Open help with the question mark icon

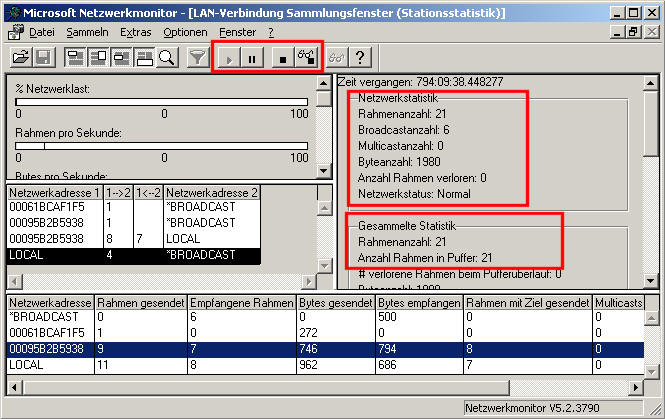[x=360, y=57]
